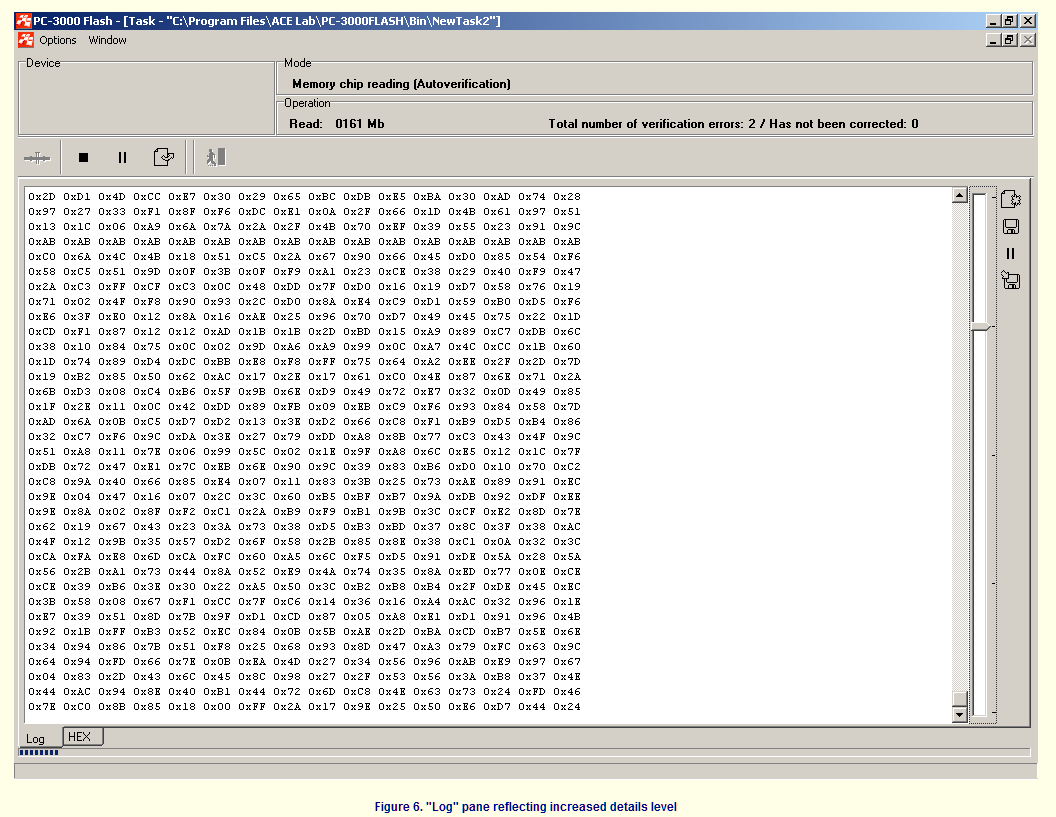1056x817 pixels.
Task: Click the exit icon showing a walking figure
Action: click(216, 158)
